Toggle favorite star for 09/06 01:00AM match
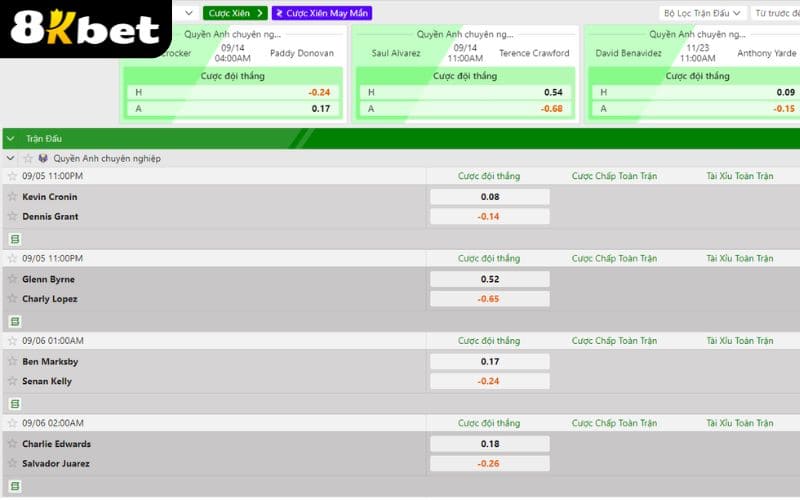The image size is (800, 500). coord(13,340)
